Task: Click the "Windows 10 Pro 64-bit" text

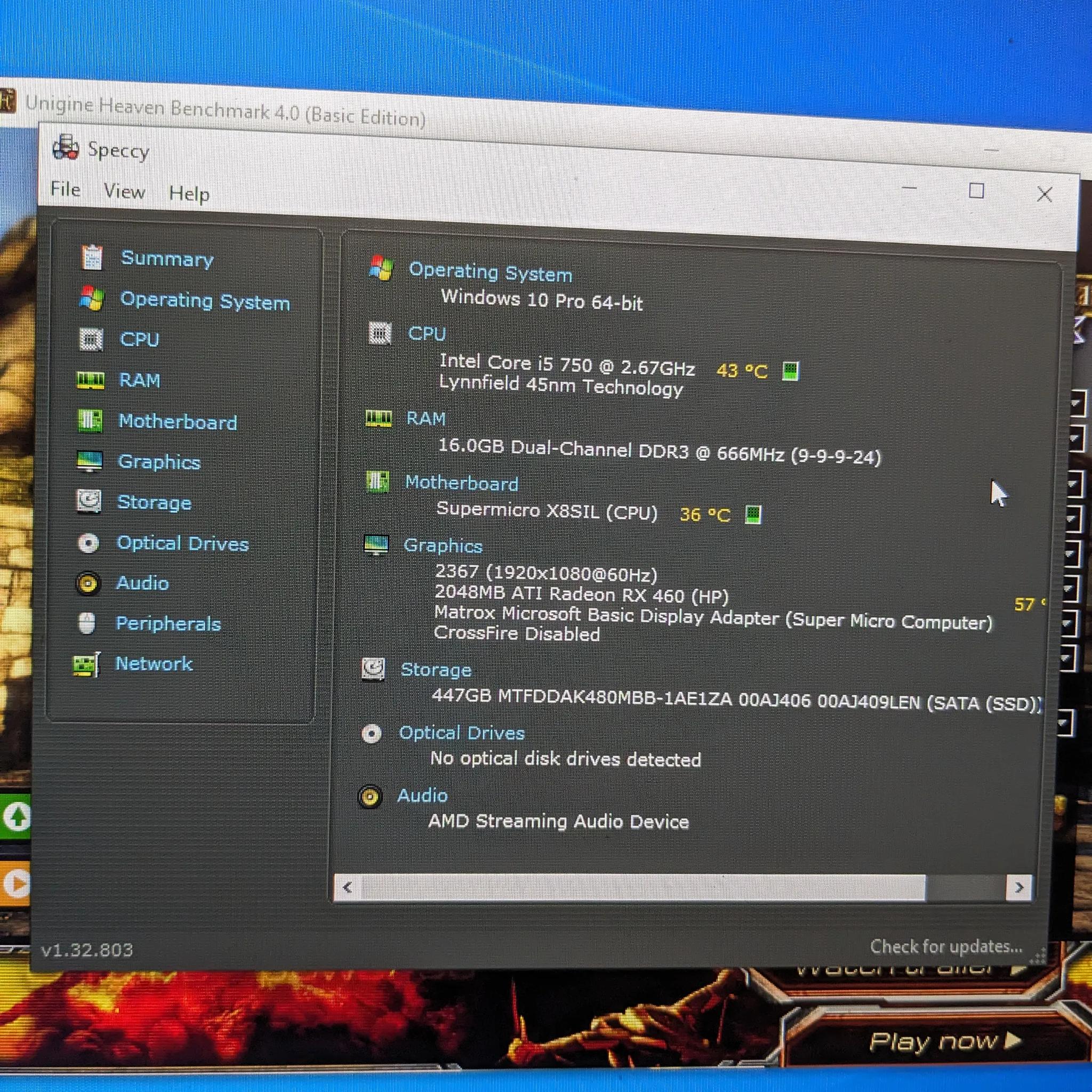Action: (x=542, y=300)
